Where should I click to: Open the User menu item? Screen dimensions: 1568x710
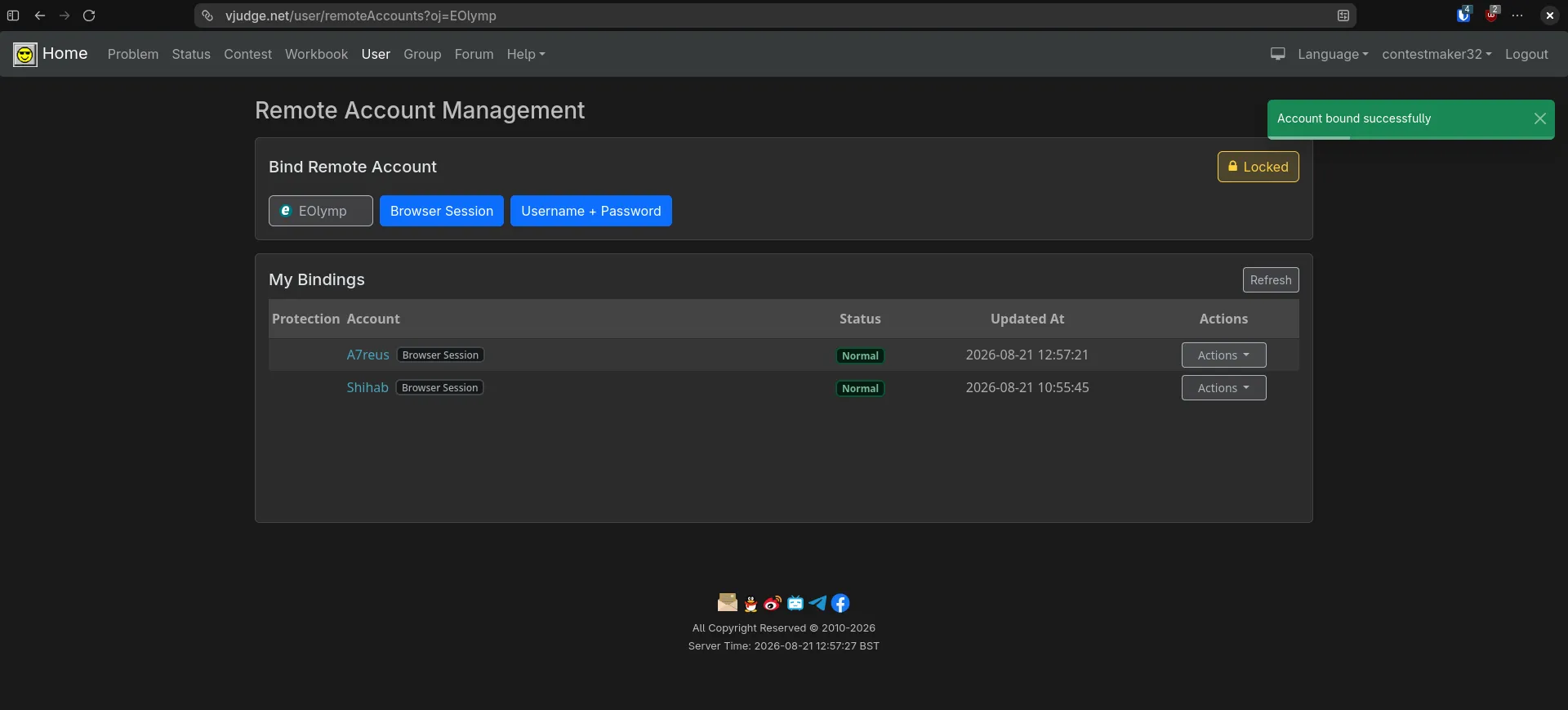(x=376, y=54)
